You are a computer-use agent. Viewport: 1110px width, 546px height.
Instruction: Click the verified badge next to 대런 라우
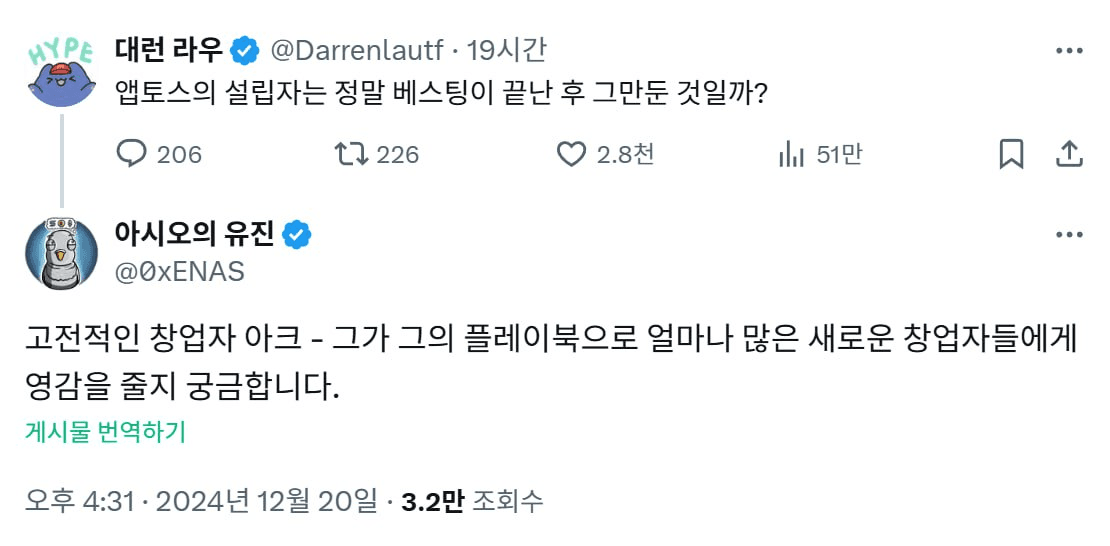pos(244,49)
